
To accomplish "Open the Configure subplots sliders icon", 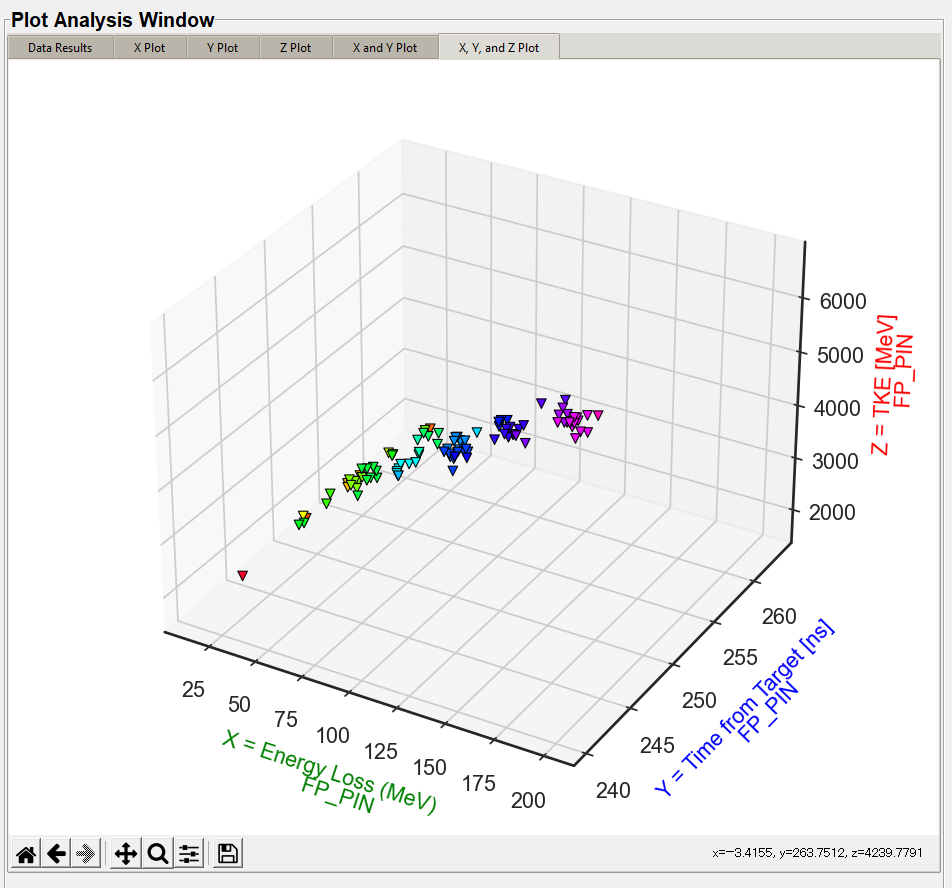I will 189,853.
